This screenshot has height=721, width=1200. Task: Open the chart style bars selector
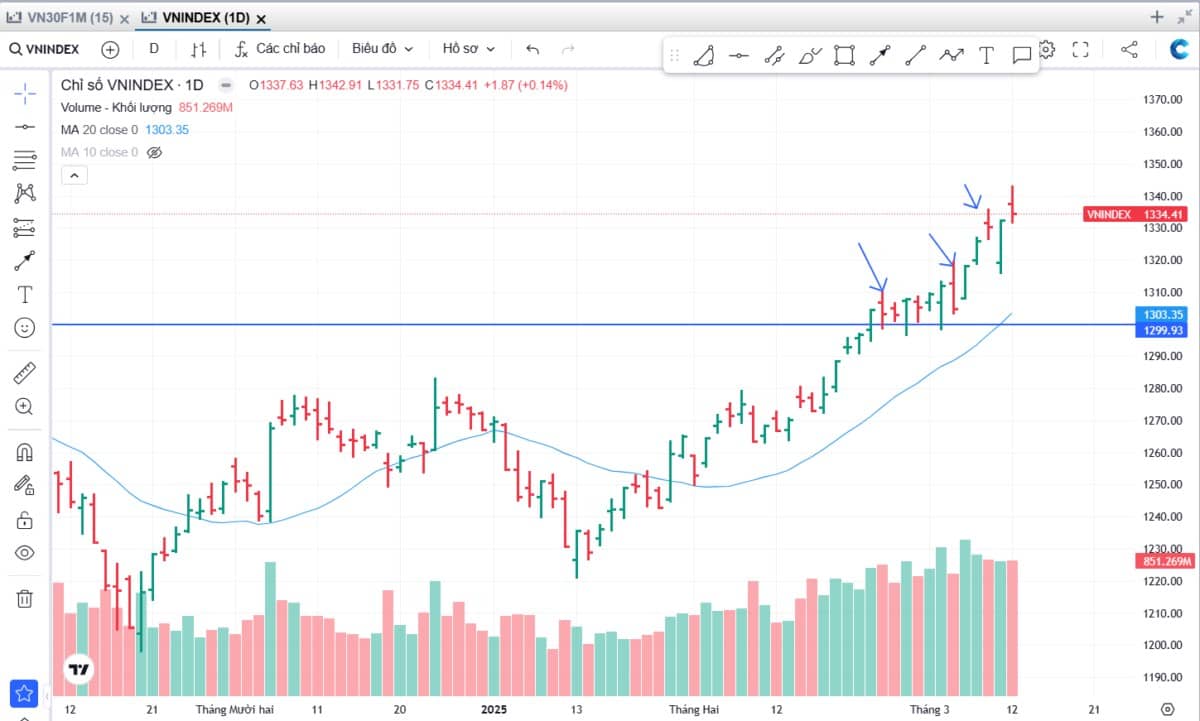point(199,49)
